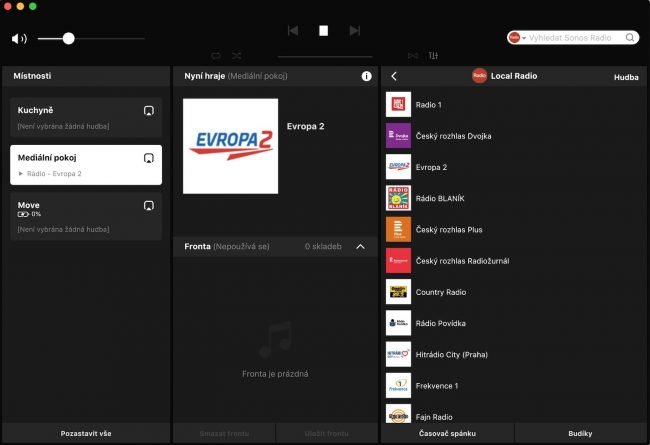Open the EQ settings icon
650x445 pixels.
(433, 56)
